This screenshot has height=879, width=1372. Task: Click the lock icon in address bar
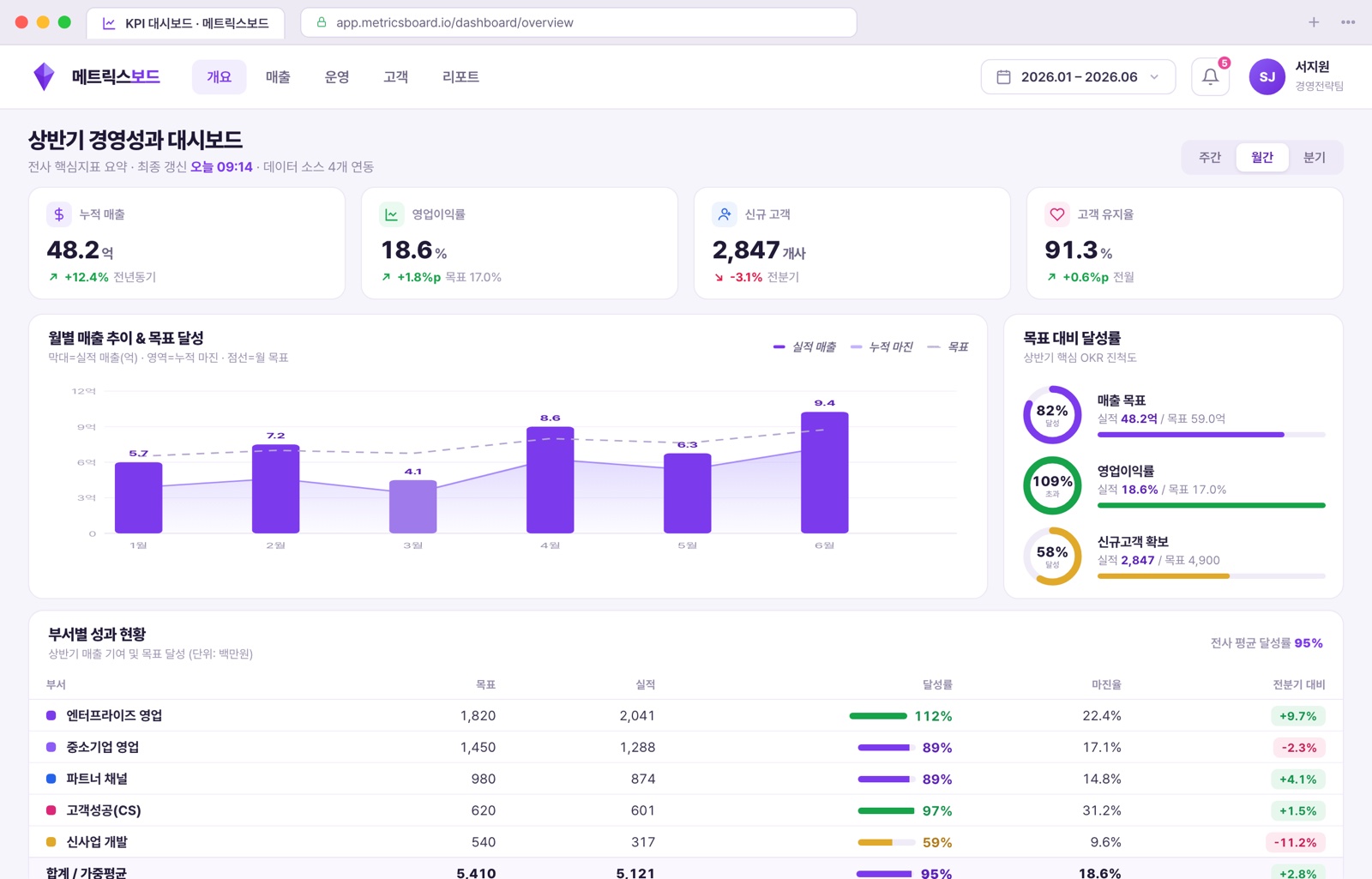(322, 22)
